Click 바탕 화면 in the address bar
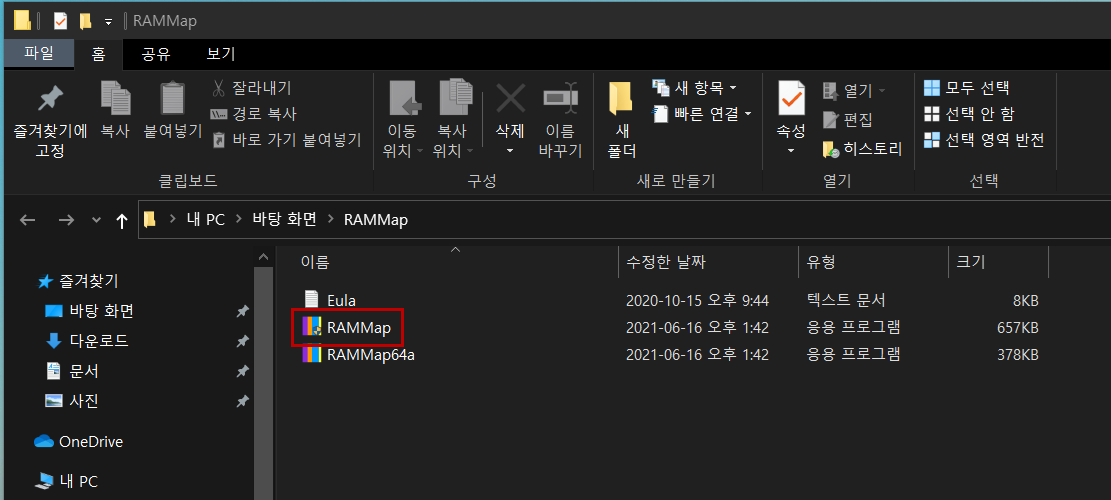 pos(285,220)
